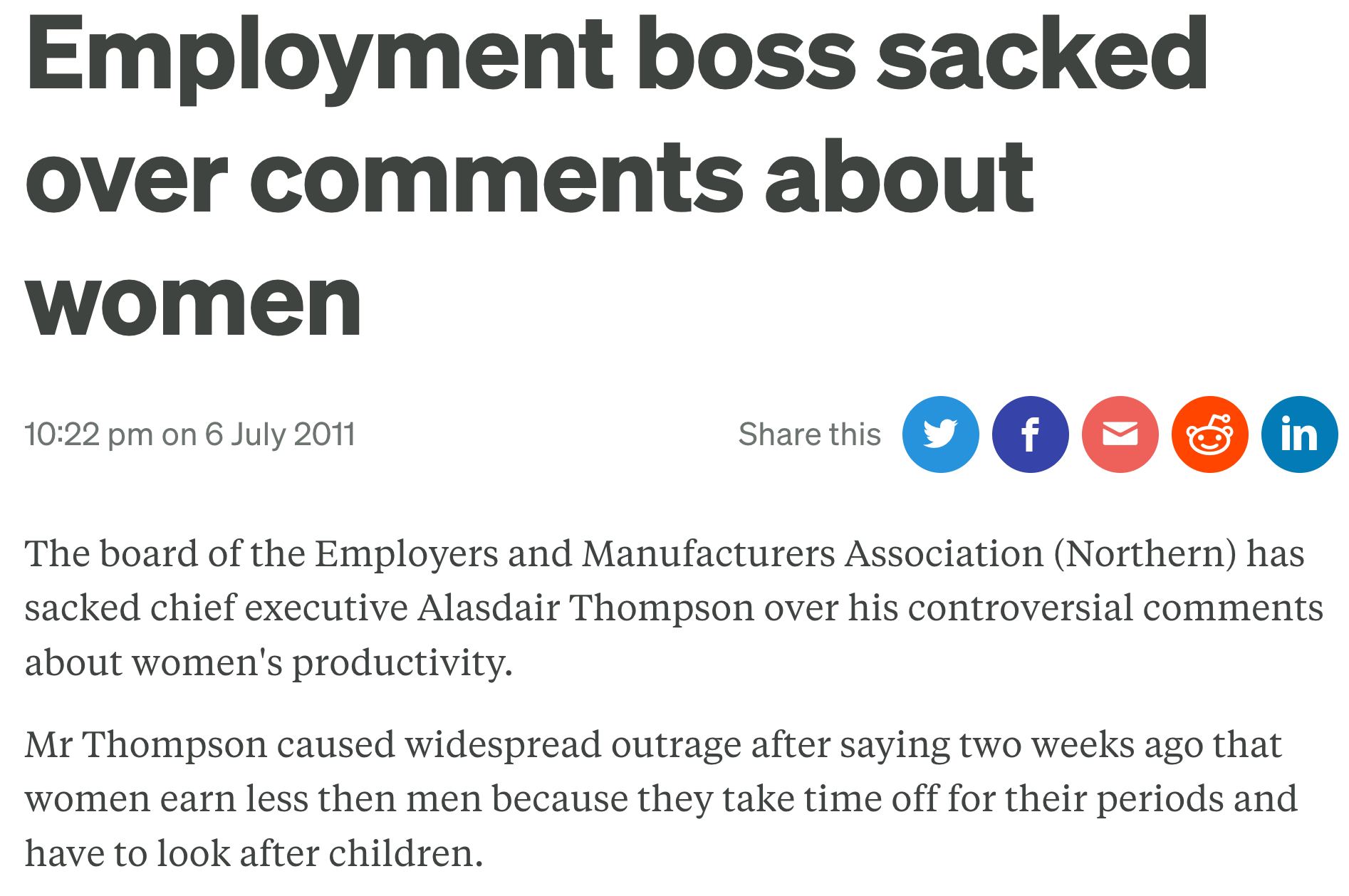The width and height of the screenshot is (1349, 896).
Task: Click 'Mr Thompson' starting the second paragraph
Action: point(145,745)
